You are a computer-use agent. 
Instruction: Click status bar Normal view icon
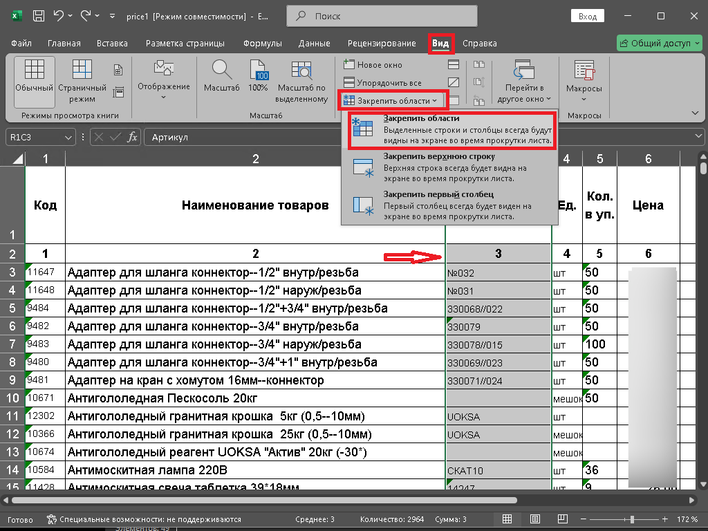coord(507,519)
